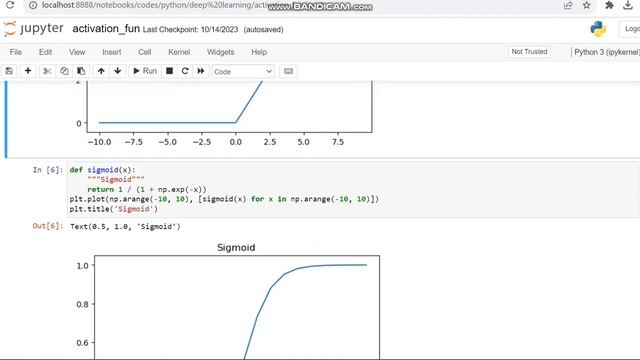Viewport: 640px width, 360px height.
Task: Open browser downloads icon
Action: click(628, 5)
